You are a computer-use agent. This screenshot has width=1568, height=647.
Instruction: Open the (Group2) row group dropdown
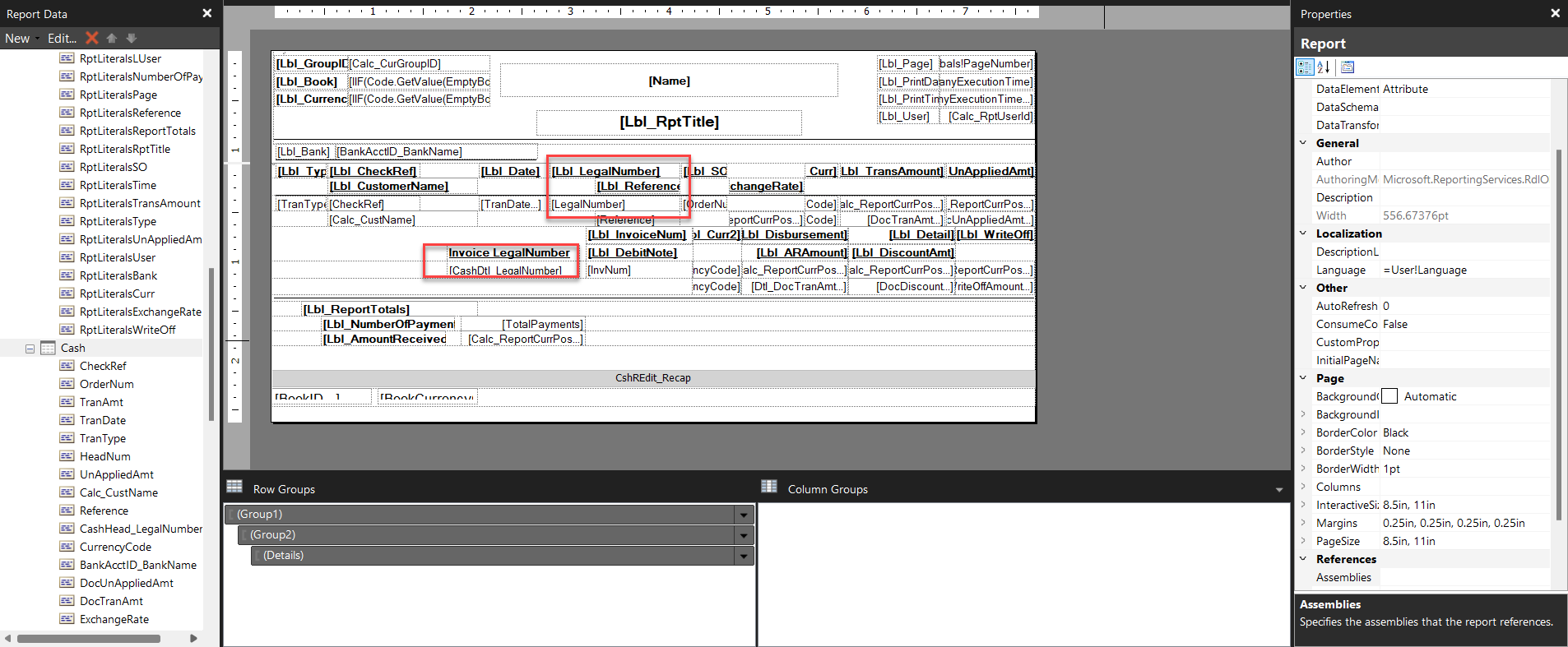point(744,535)
